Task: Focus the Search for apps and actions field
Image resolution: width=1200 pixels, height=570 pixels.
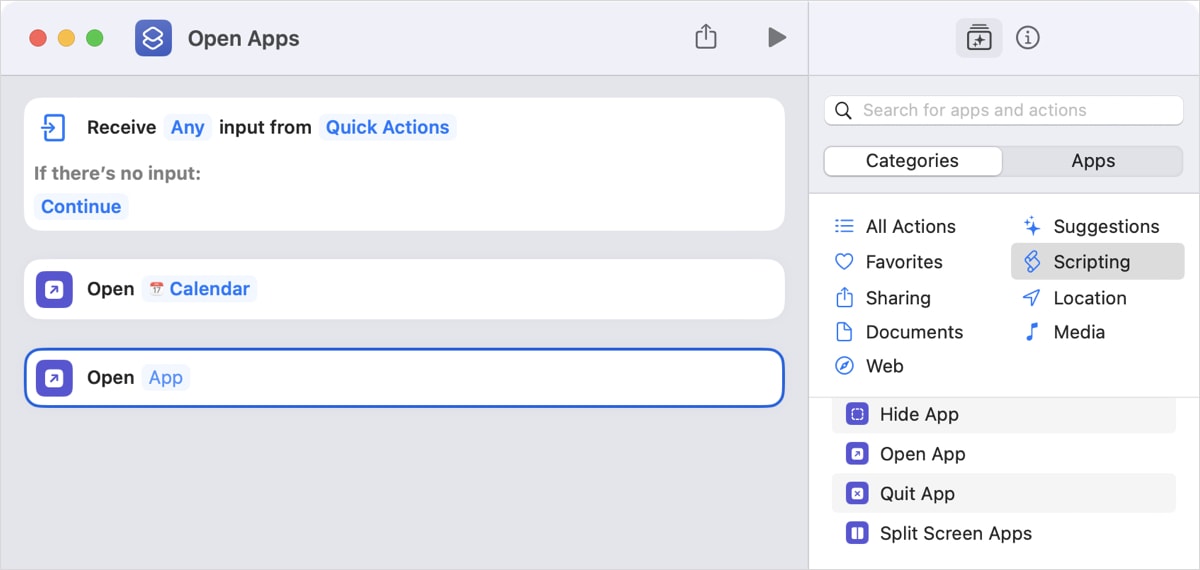Action: point(1004,110)
